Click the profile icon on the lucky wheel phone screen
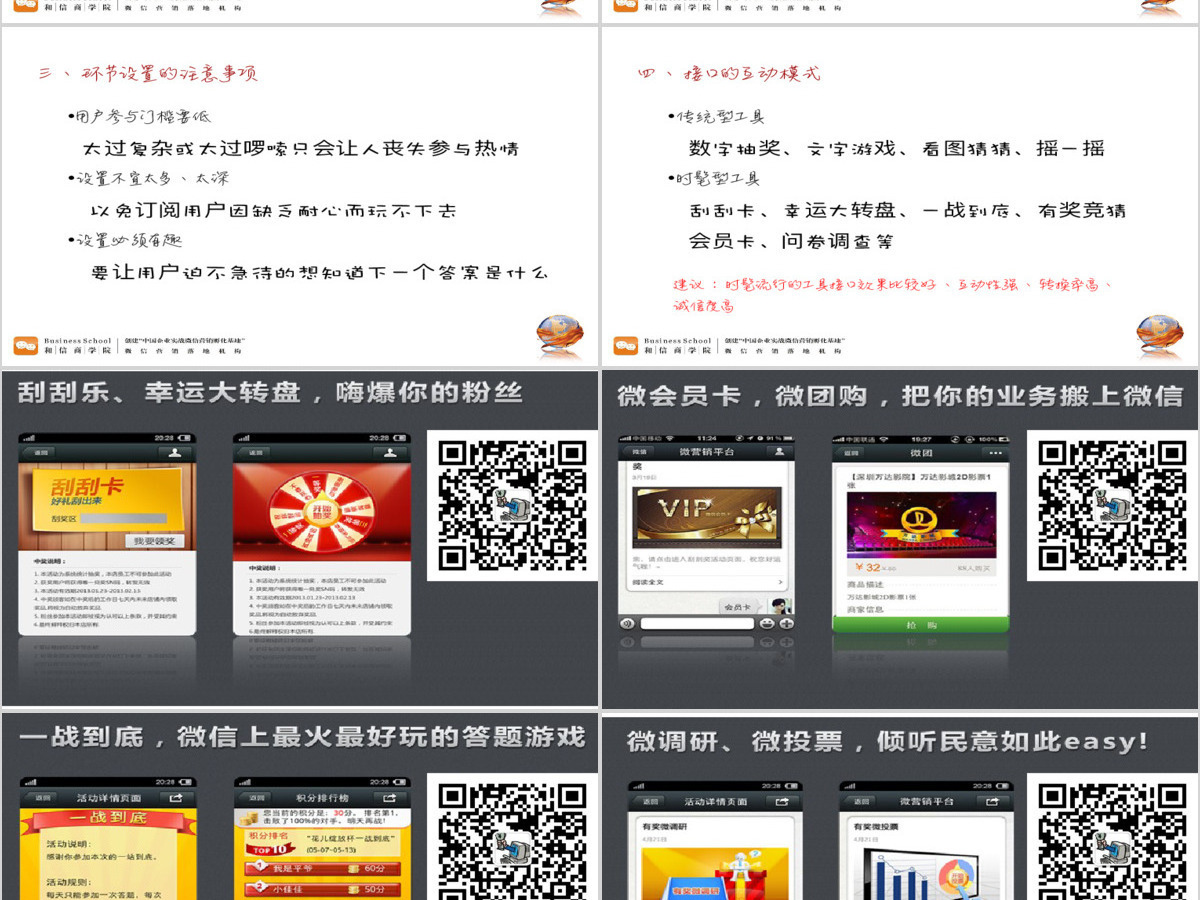The image size is (1200, 900). 391,453
